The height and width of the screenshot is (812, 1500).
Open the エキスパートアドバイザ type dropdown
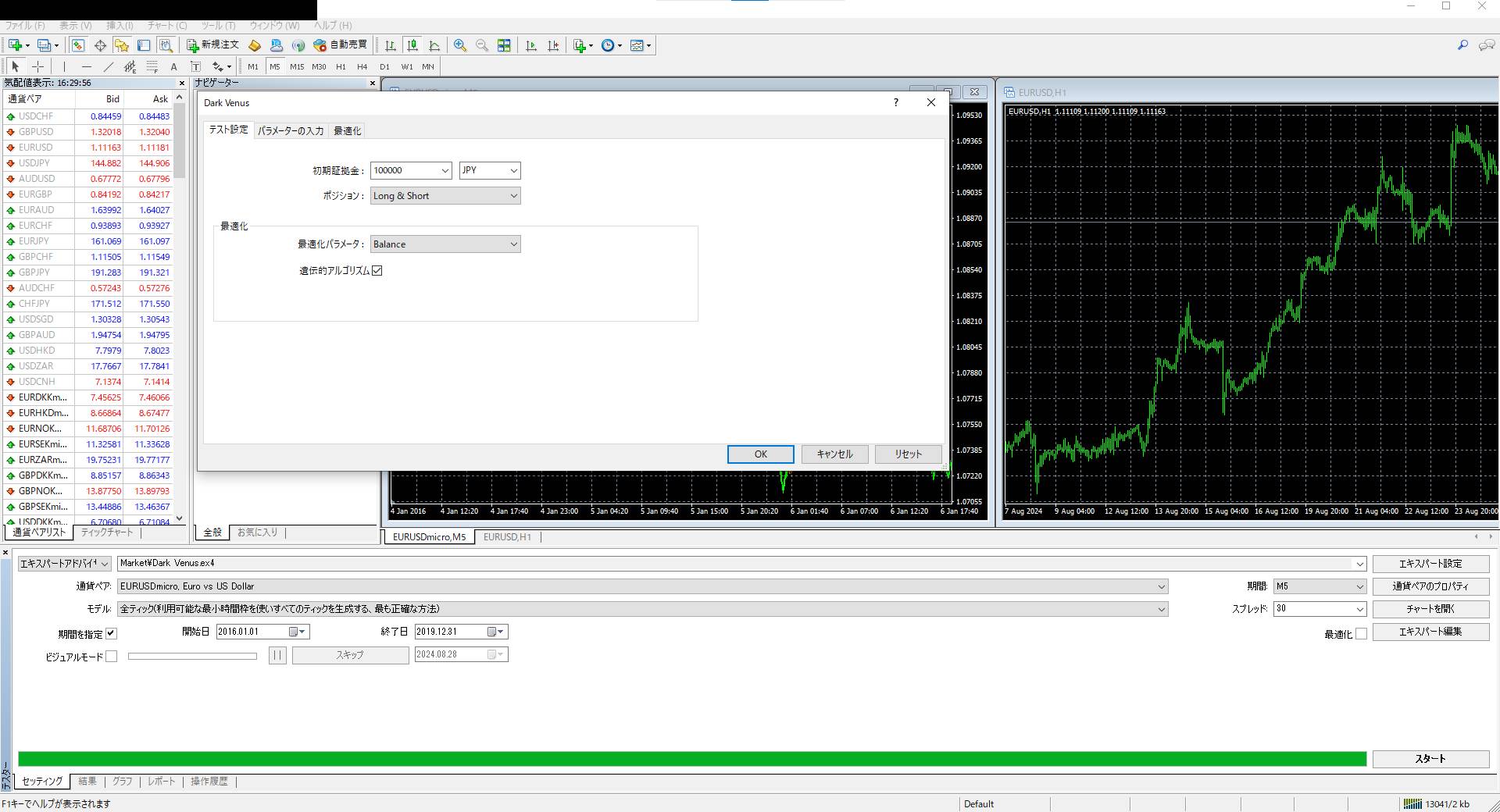[65, 563]
